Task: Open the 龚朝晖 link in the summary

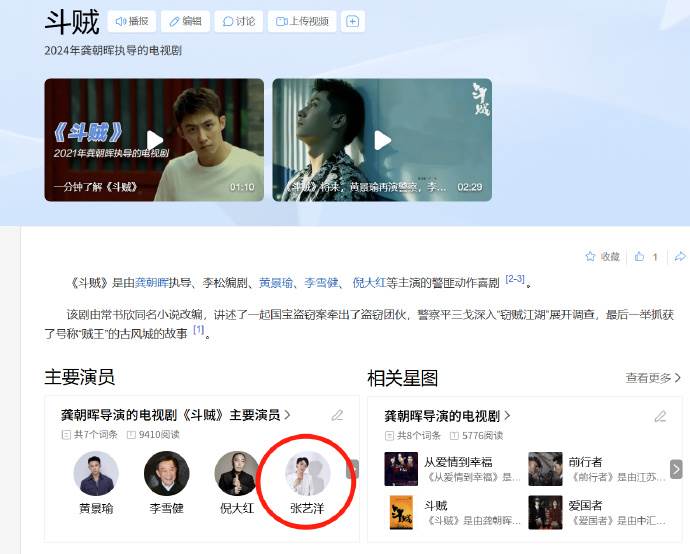Action: (x=152, y=283)
